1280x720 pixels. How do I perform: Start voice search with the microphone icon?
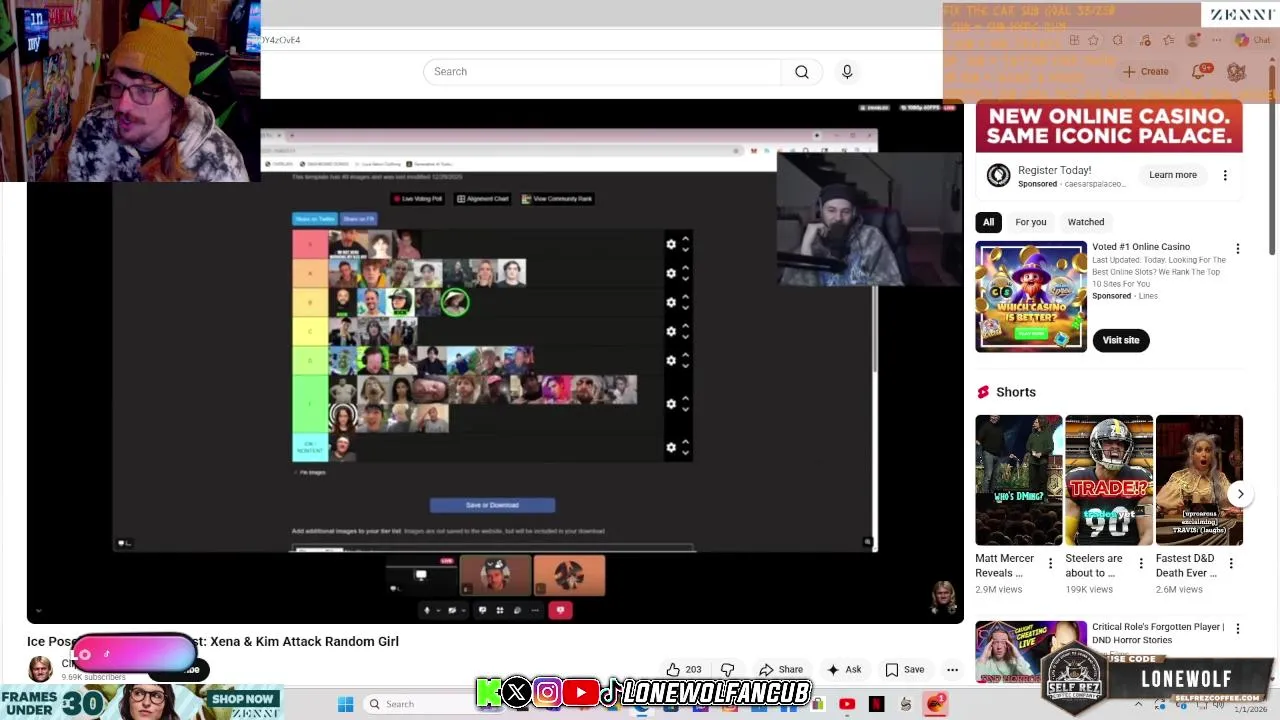(847, 72)
